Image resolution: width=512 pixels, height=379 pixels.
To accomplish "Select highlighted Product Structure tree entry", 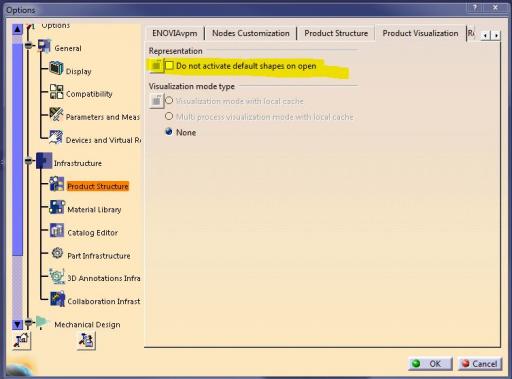I will (x=98, y=186).
